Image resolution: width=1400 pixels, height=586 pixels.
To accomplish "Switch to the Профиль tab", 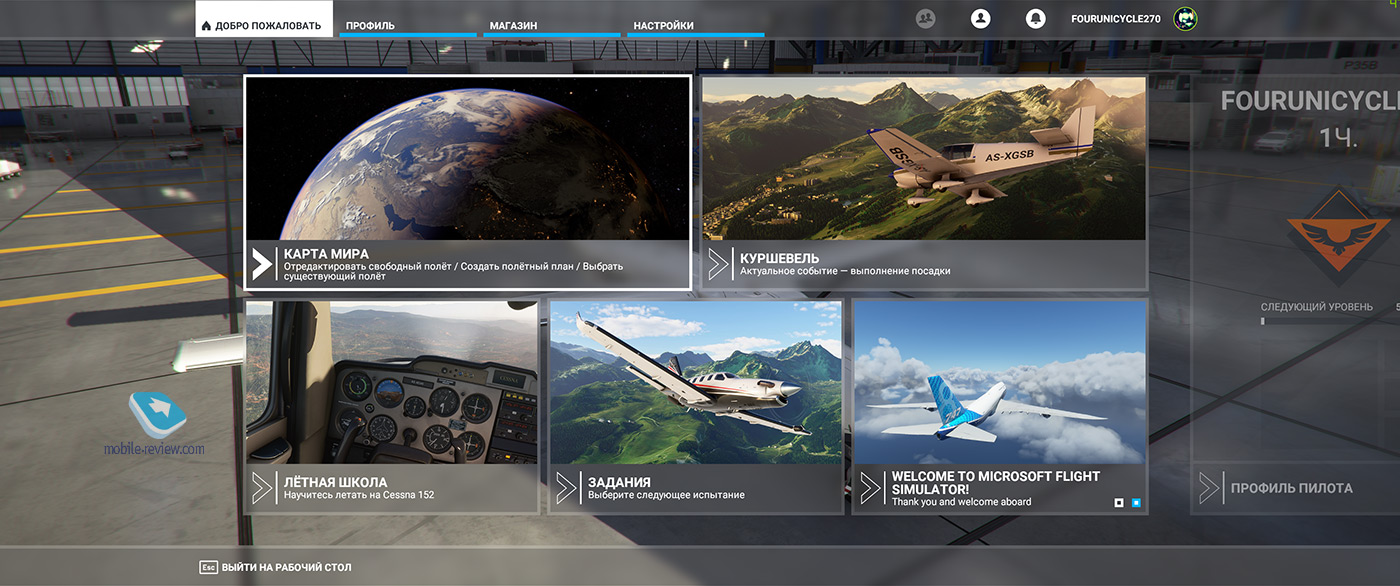I will [x=408, y=25].
